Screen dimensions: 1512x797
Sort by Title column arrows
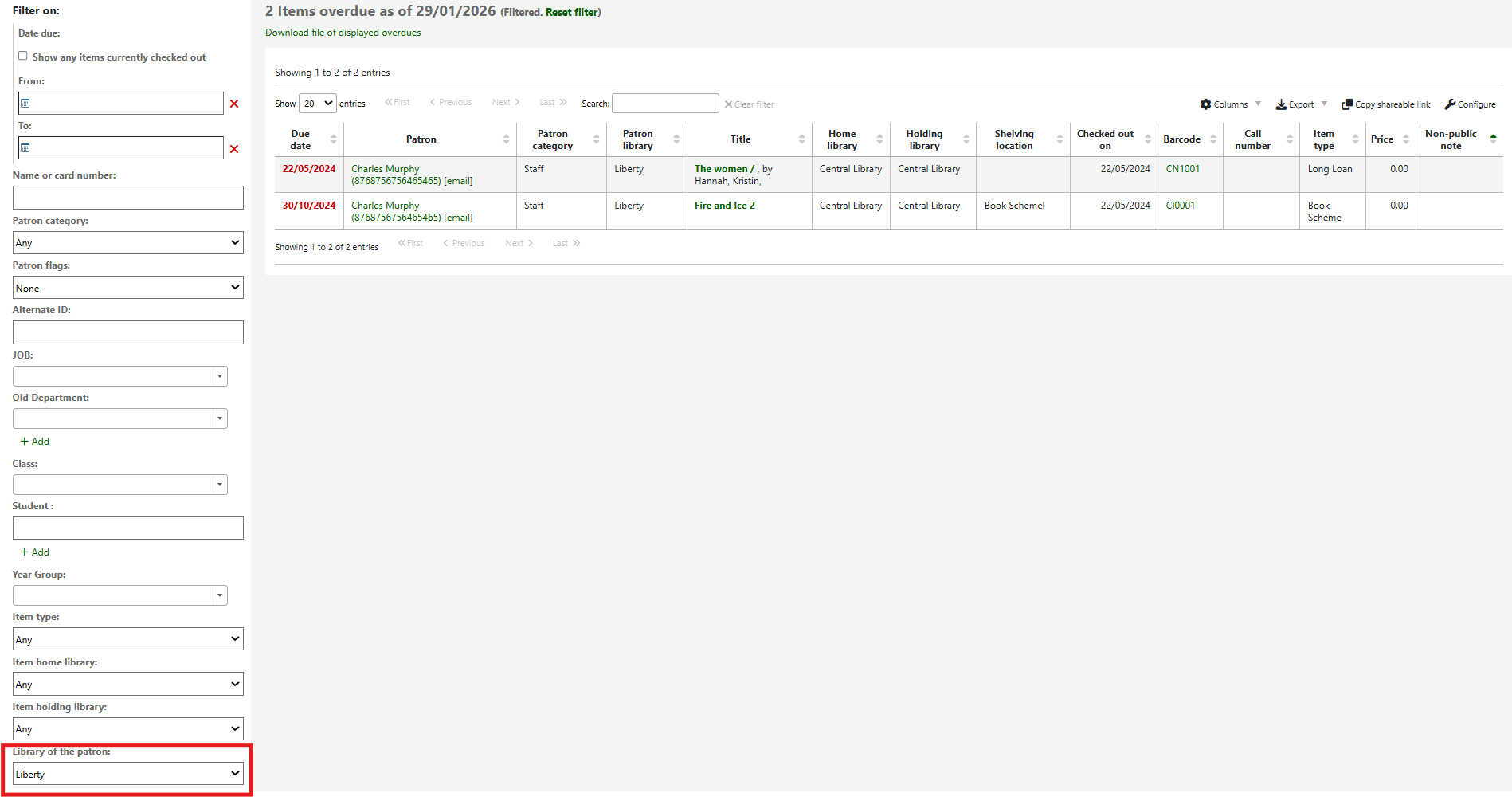click(x=801, y=139)
